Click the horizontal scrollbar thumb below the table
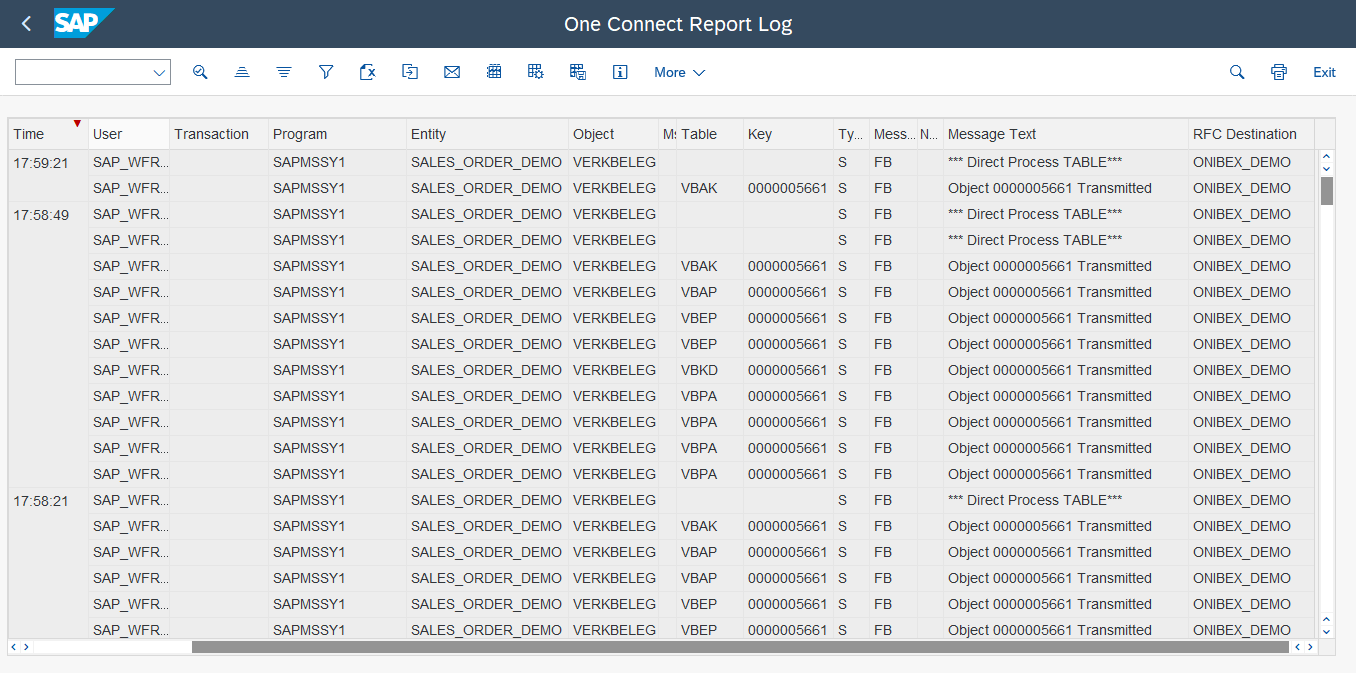Screen dimensions: 1356x673 [x=740, y=647]
